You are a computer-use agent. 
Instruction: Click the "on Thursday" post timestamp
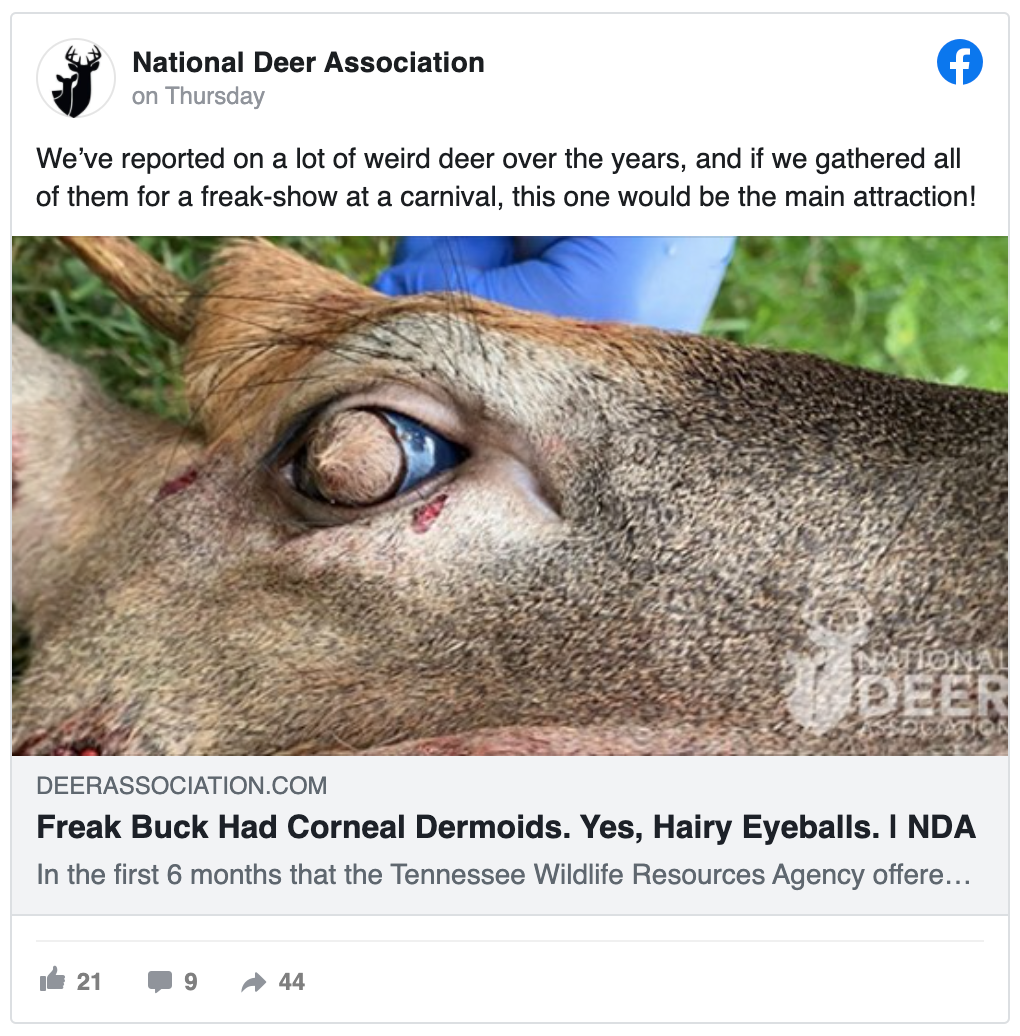click(x=198, y=97)
